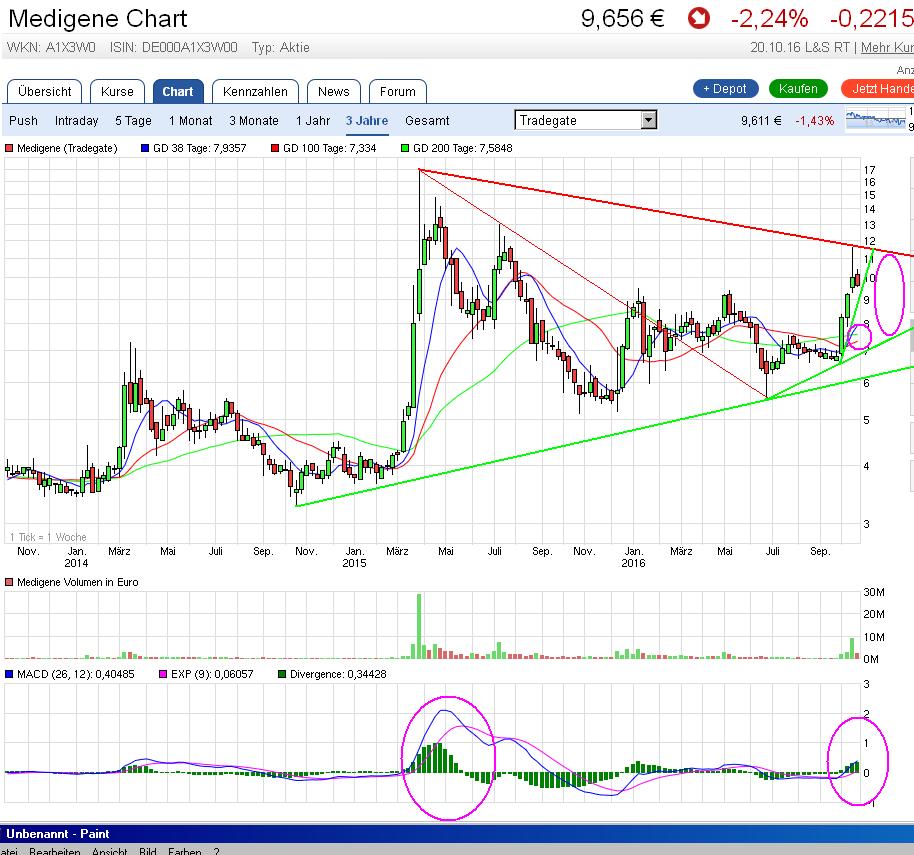Image resolution: width=914 pixels, height=855 pixels.
Task: Set chart range to 5 Tage
Action: point(133,121)
